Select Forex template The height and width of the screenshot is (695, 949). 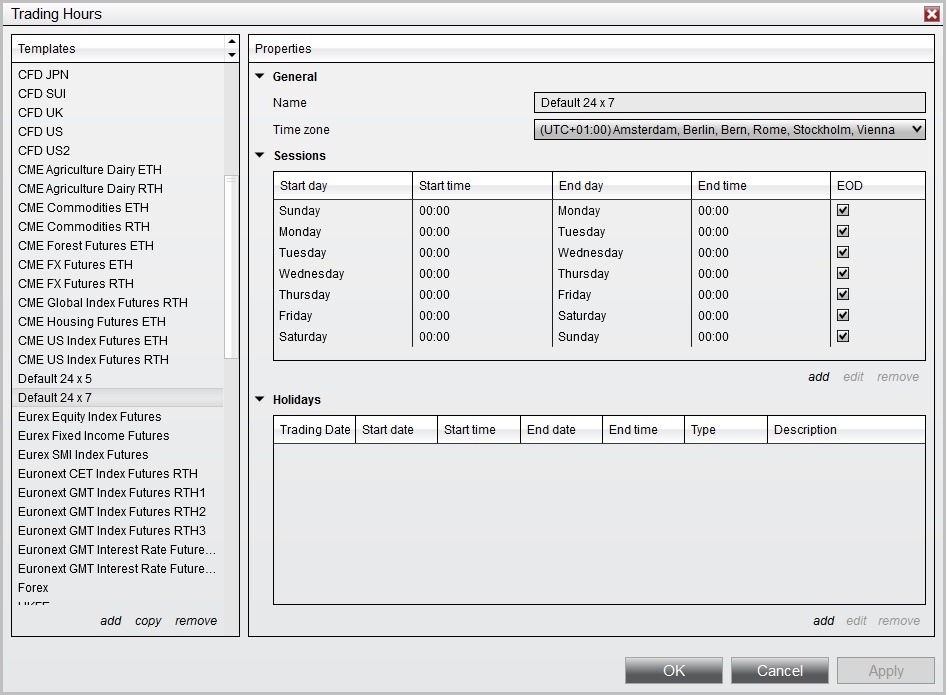click(117, 587)
